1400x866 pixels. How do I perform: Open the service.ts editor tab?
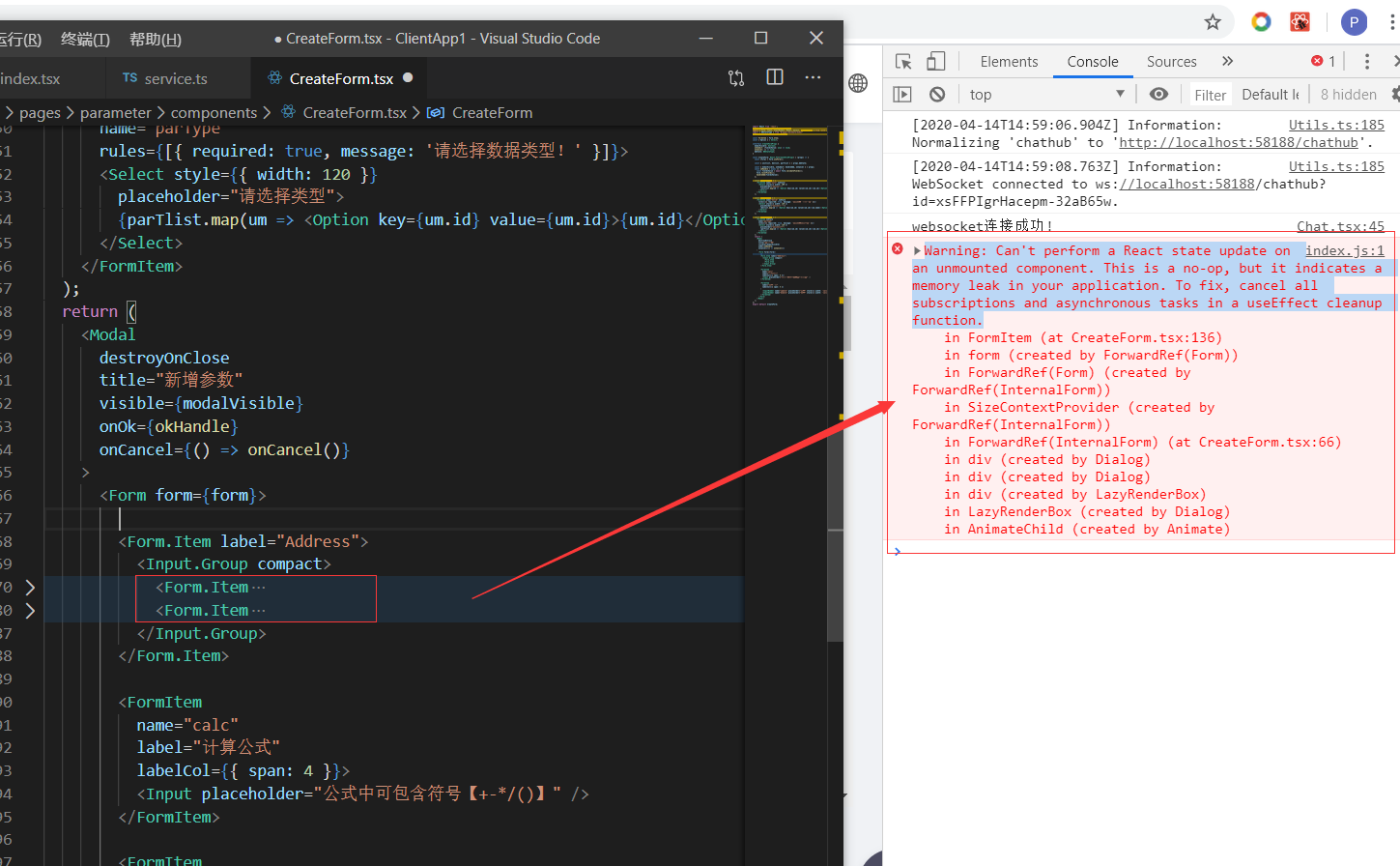click(178, 77)
